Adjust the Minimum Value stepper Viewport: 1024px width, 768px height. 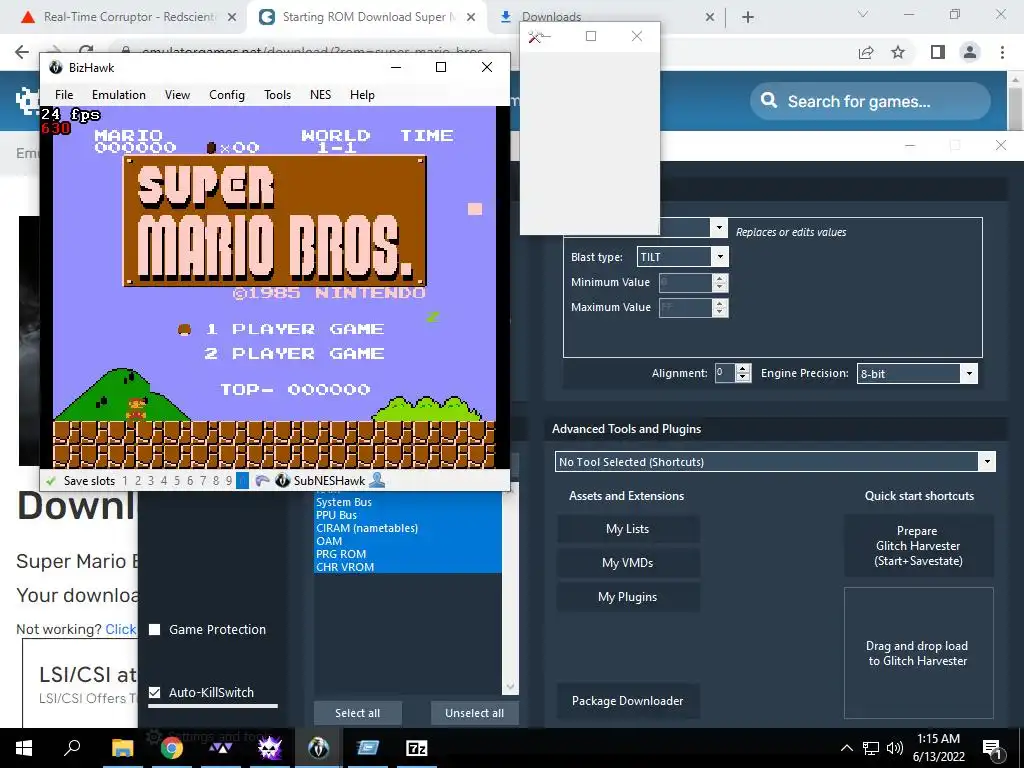click(x=720, y=283)
